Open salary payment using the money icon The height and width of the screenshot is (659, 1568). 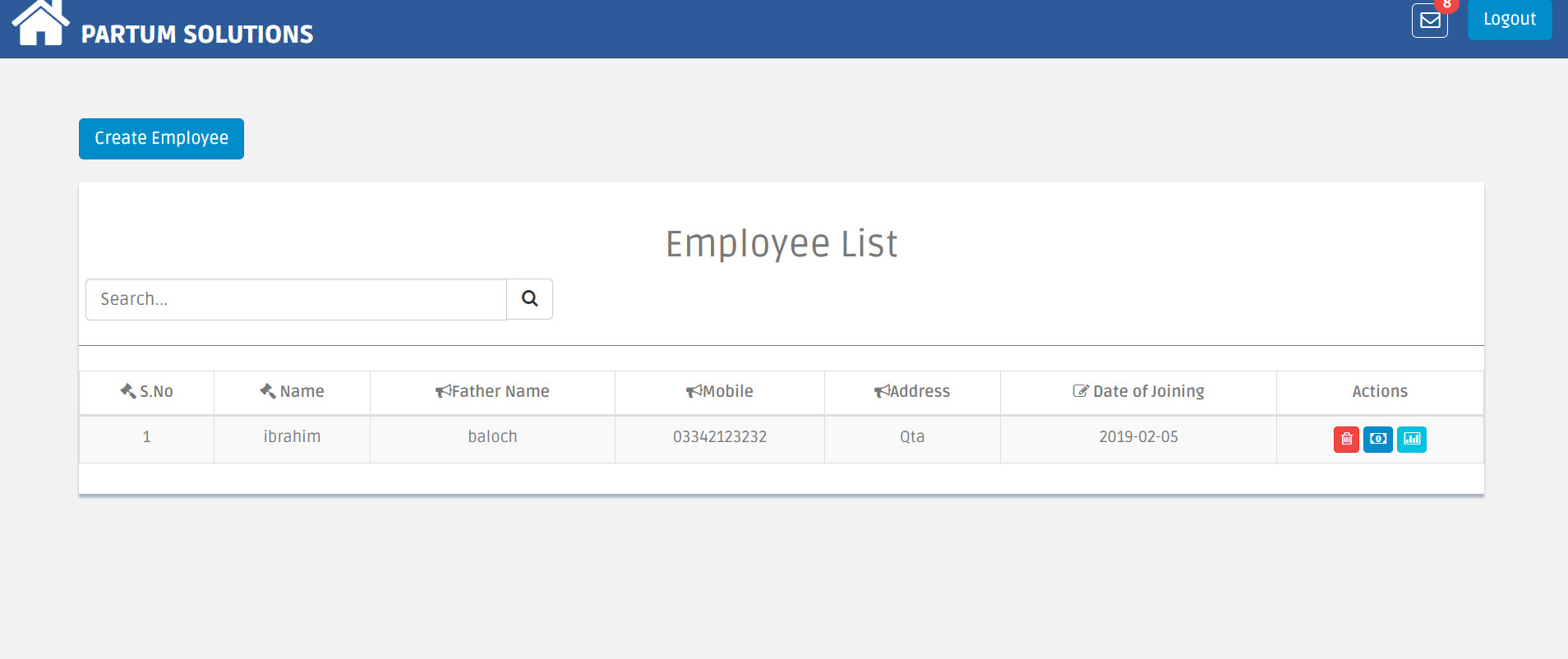[x=1378, y=440]
